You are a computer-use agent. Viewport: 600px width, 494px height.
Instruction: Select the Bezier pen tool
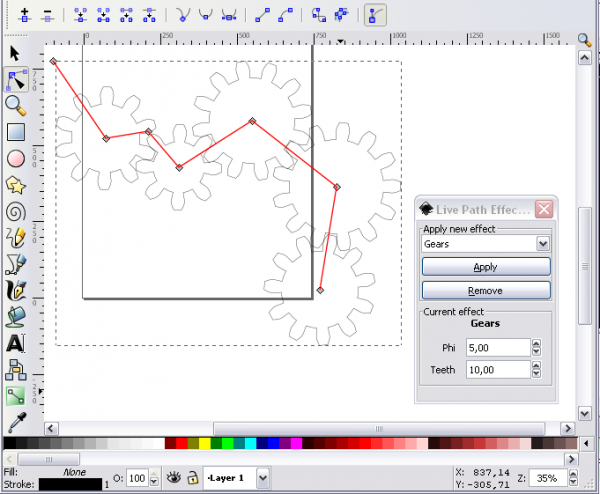point(16,264)
